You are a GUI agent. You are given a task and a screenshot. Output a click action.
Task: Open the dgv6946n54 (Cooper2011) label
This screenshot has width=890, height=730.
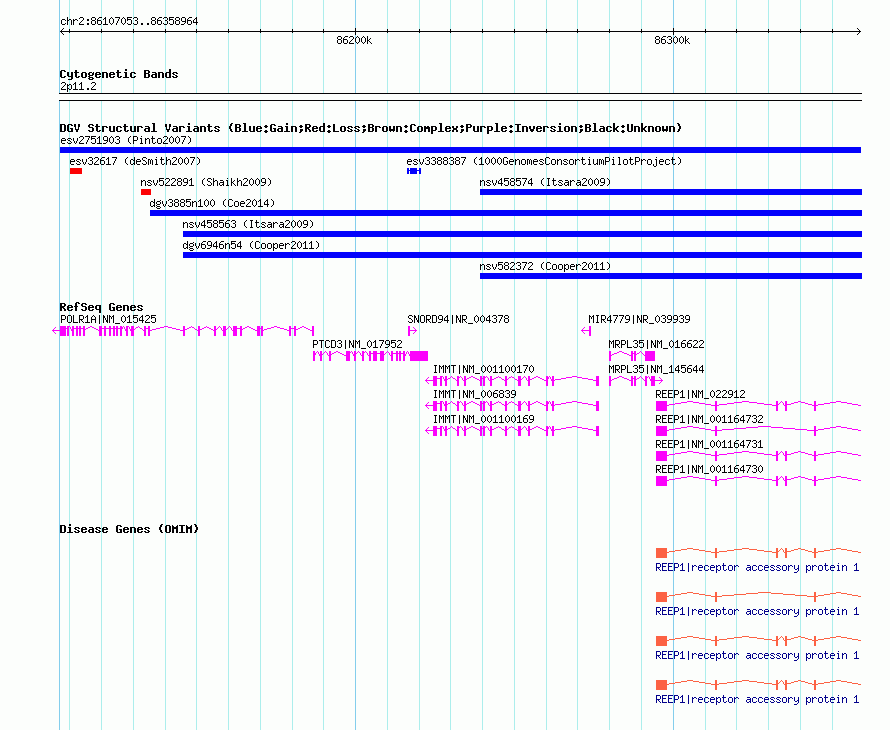(251, 245)
